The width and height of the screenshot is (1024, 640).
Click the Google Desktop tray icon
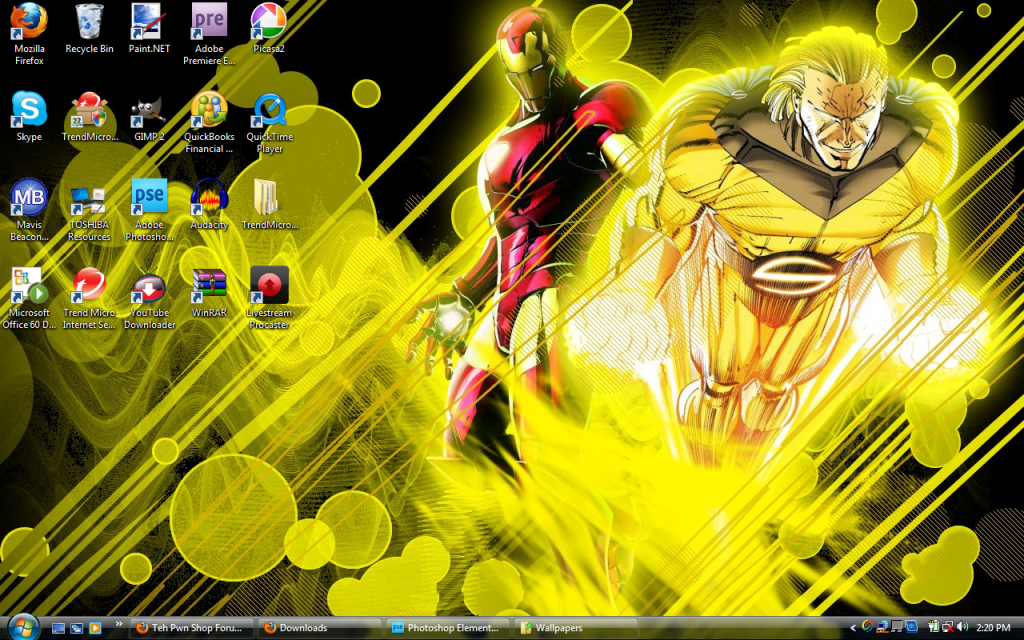point(867,627)
